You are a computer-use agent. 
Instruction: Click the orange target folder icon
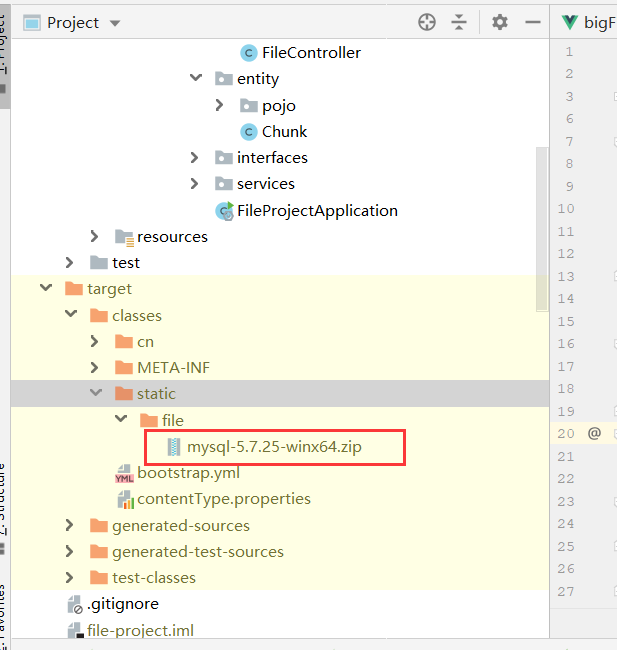click(74, 289)
